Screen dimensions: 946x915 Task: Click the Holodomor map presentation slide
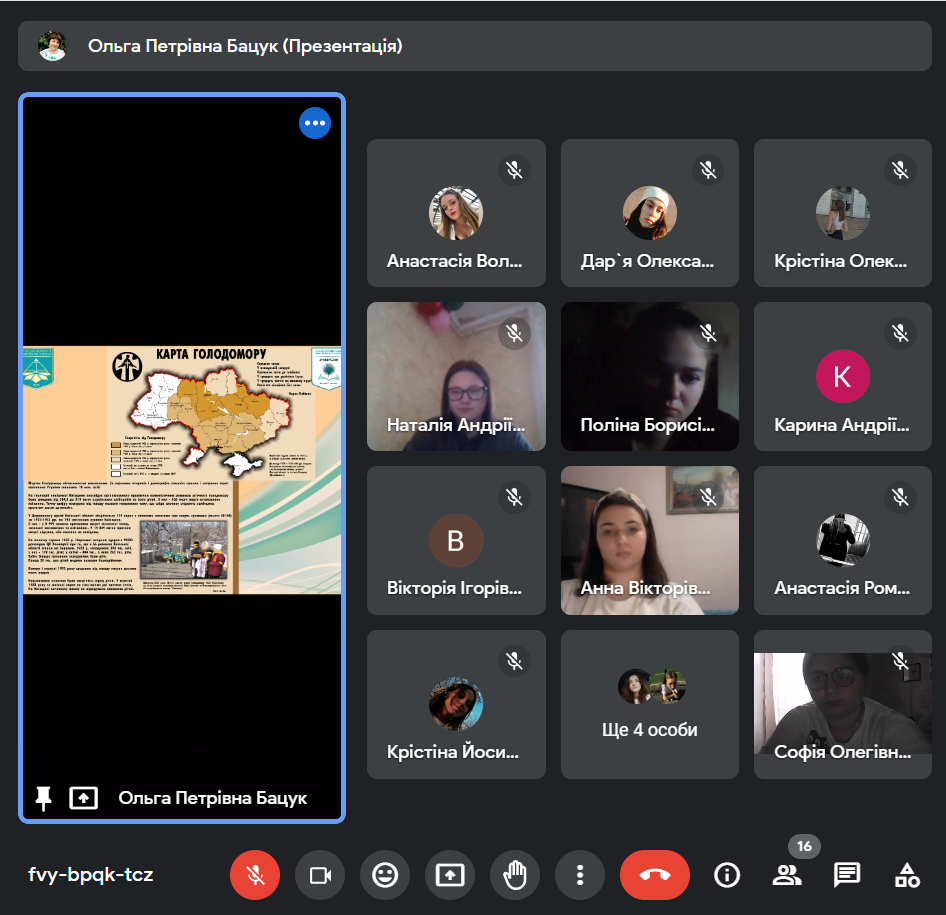(x=182, y=469)
